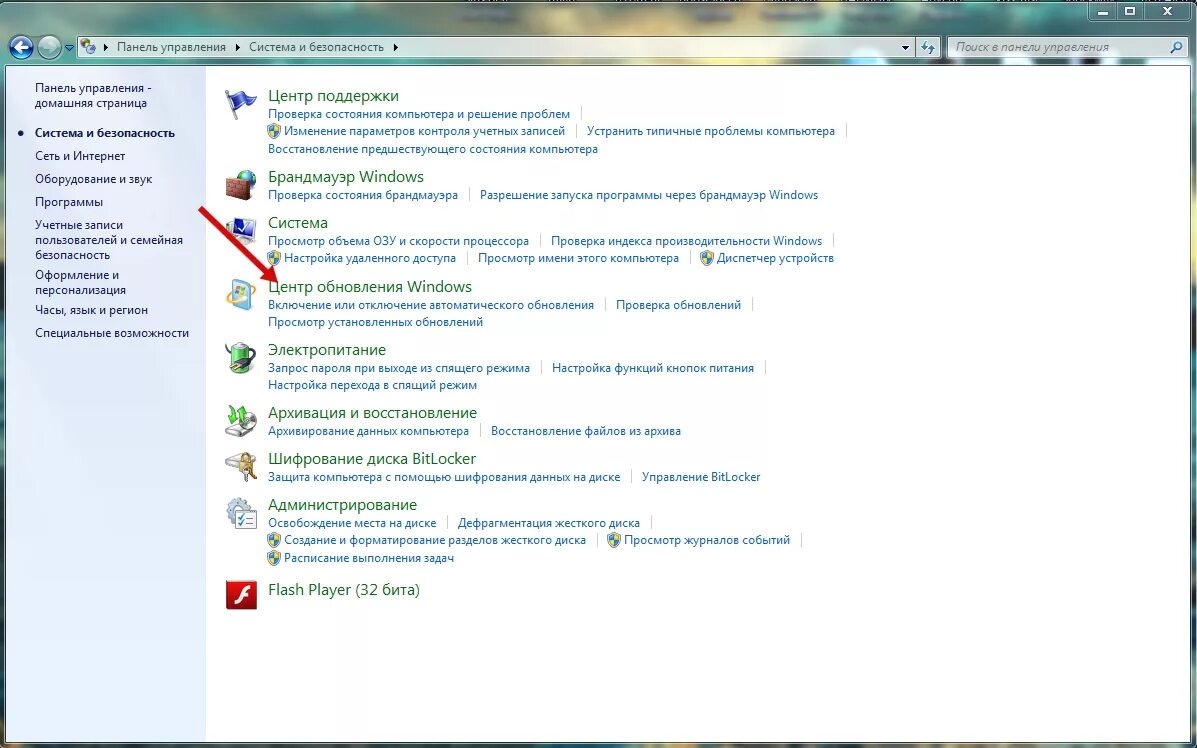Open Шифрование диска BitLocker heading

click(x=372, y=459)
